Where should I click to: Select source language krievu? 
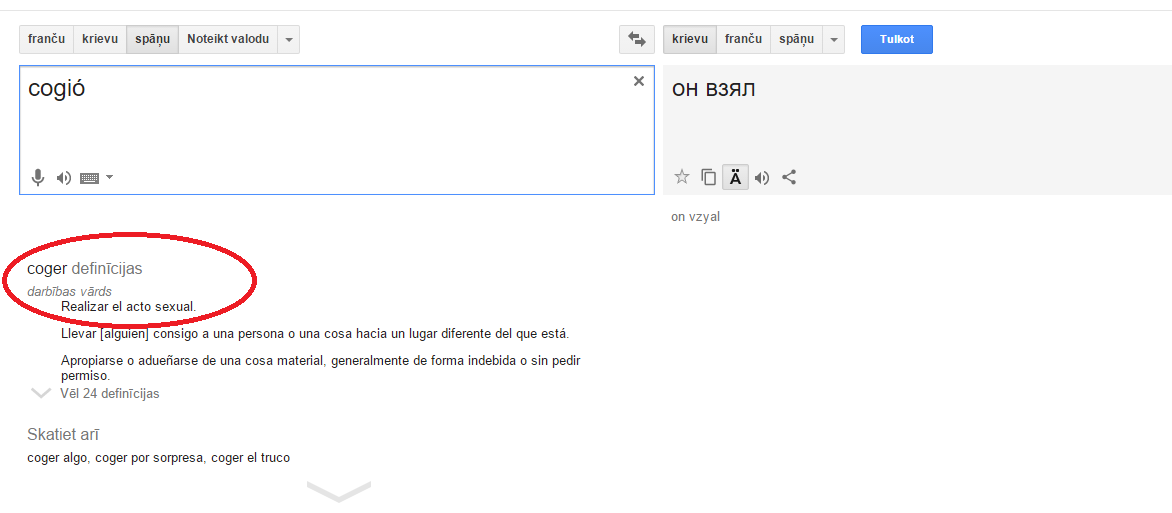[100, 40]
